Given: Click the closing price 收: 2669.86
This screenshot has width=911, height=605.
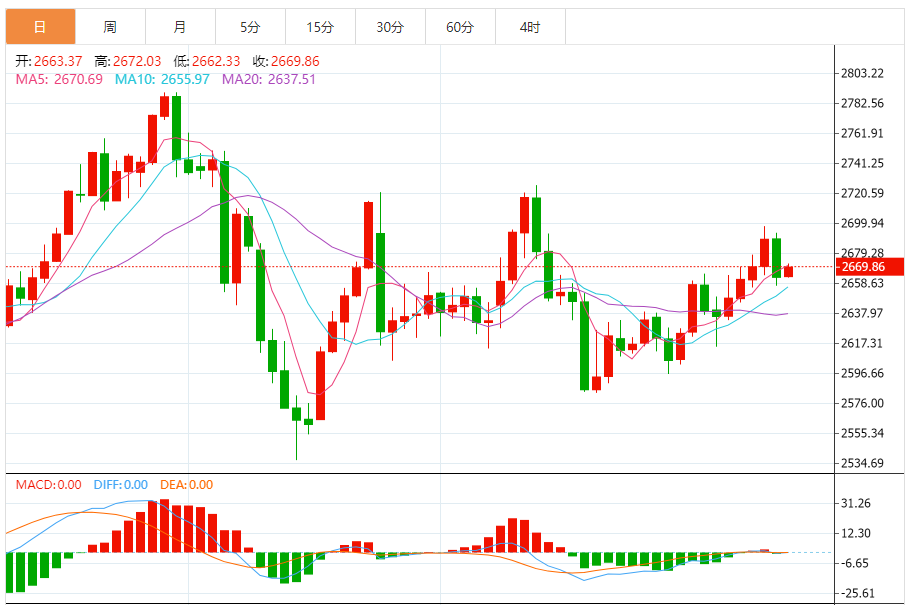Looking at the screenshot, I should [286, 61].
